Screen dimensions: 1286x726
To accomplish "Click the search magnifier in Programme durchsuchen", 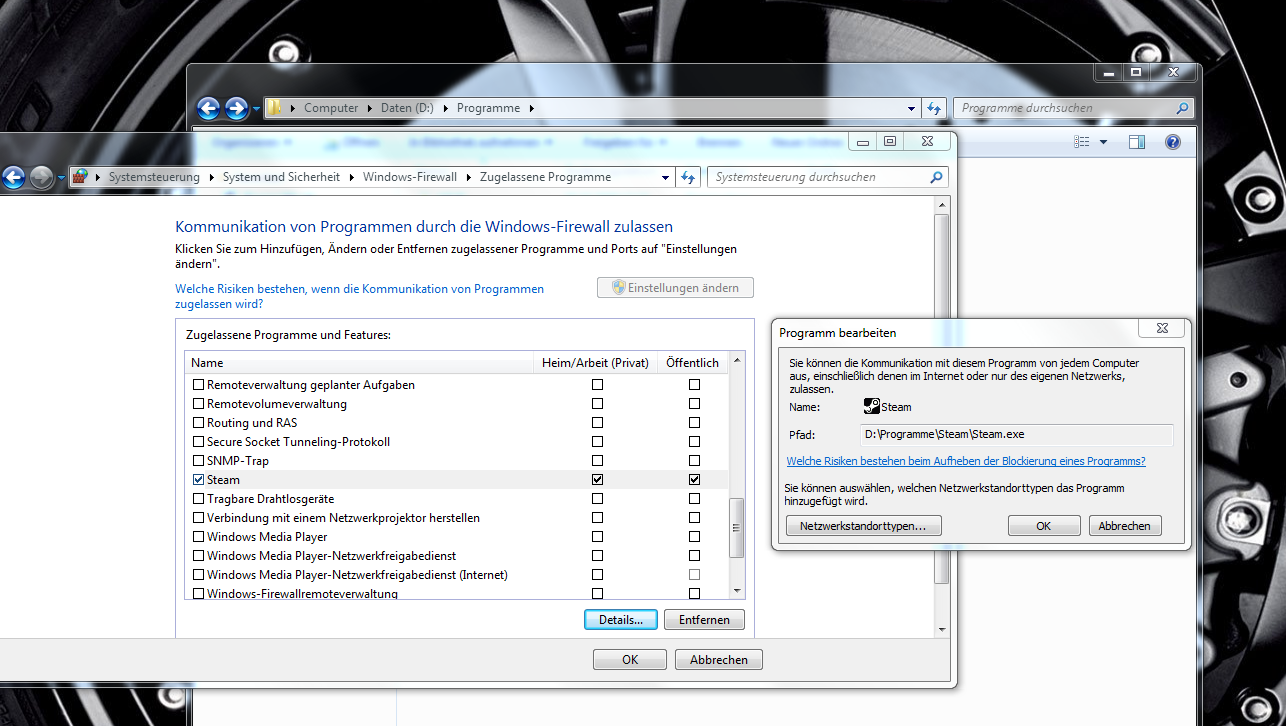I will (x=1183, y=108).
